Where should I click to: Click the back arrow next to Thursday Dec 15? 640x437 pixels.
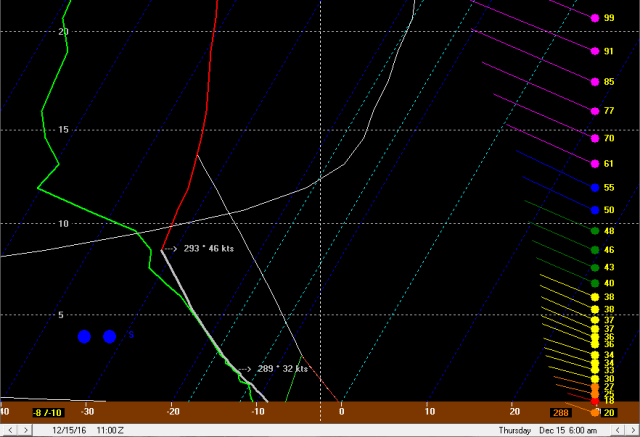point(618,430)
